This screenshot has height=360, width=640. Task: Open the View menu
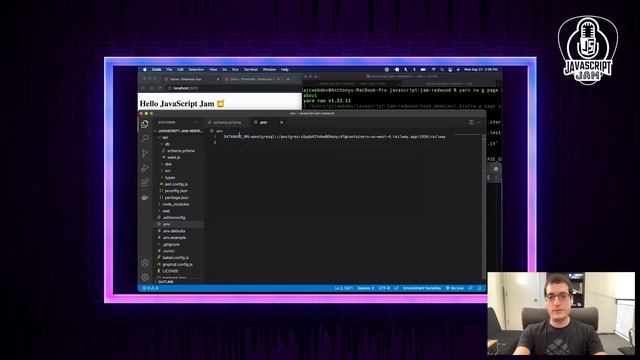[x=213, y=70]
